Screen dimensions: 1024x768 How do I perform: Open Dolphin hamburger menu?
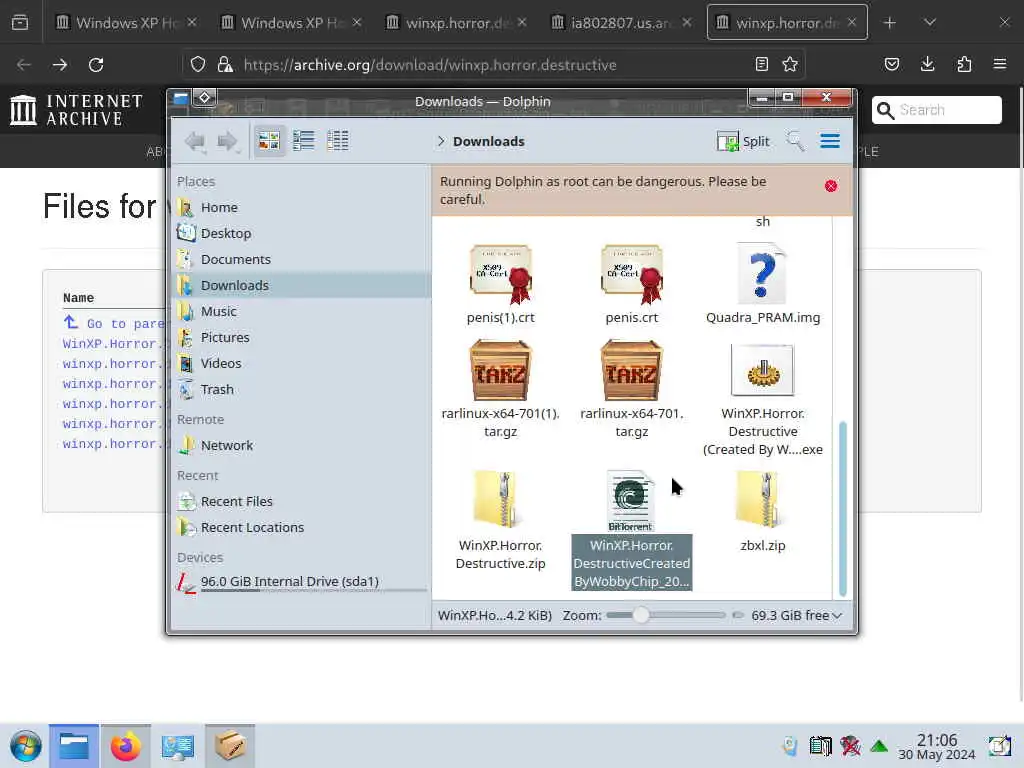[x=830, y=140]
